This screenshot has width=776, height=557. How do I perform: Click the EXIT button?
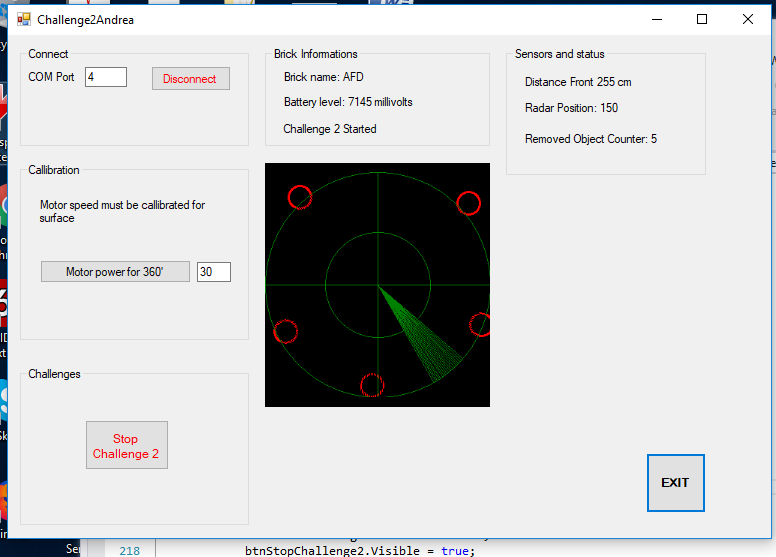675,483
